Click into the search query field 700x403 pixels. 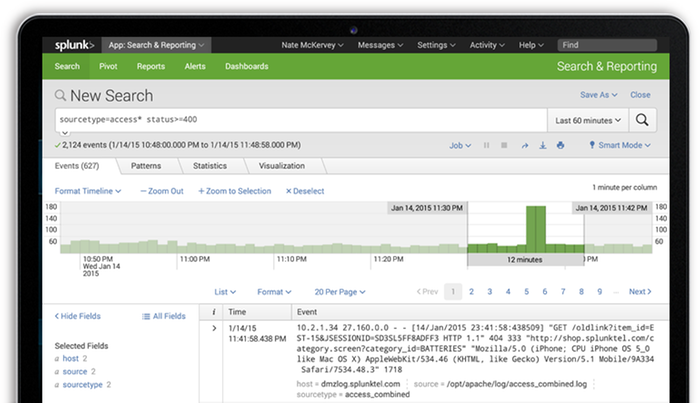(x=301, y=120)
